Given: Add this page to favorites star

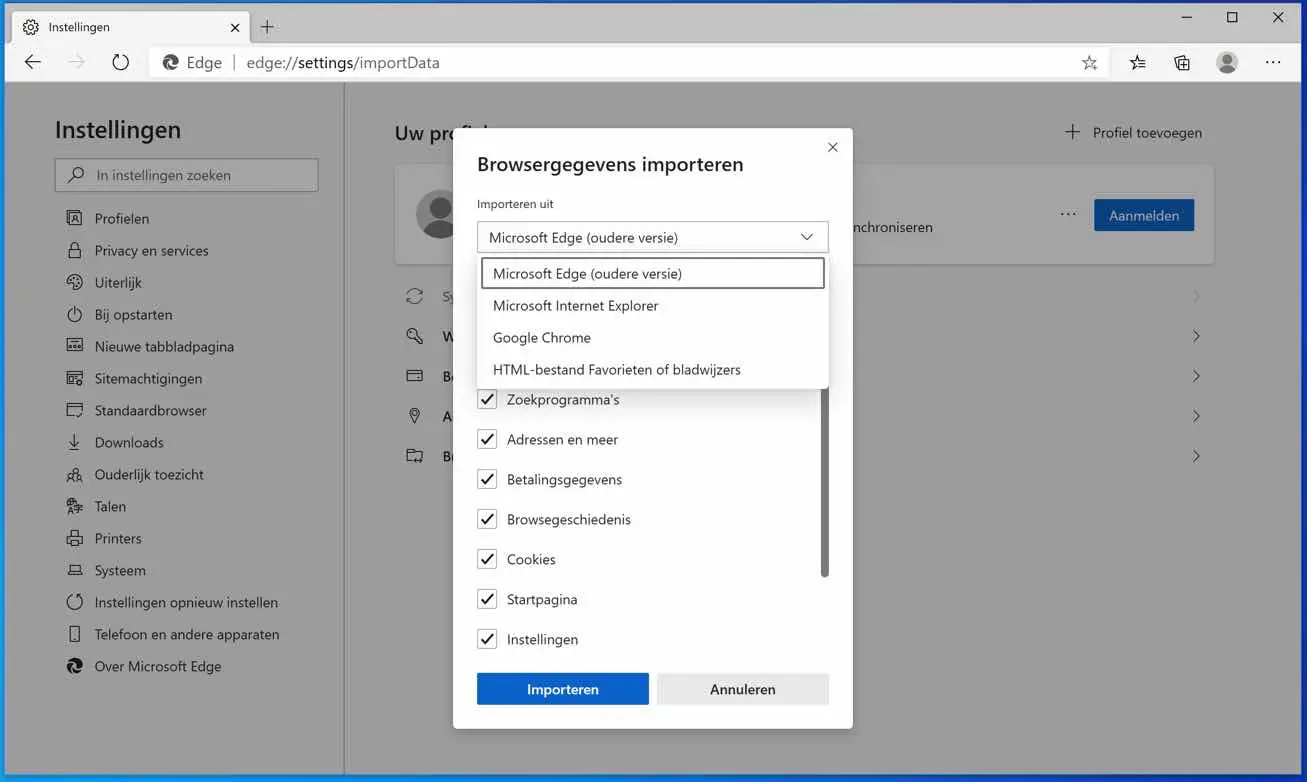Looking at the screenshot, I should pos(1090,63).
